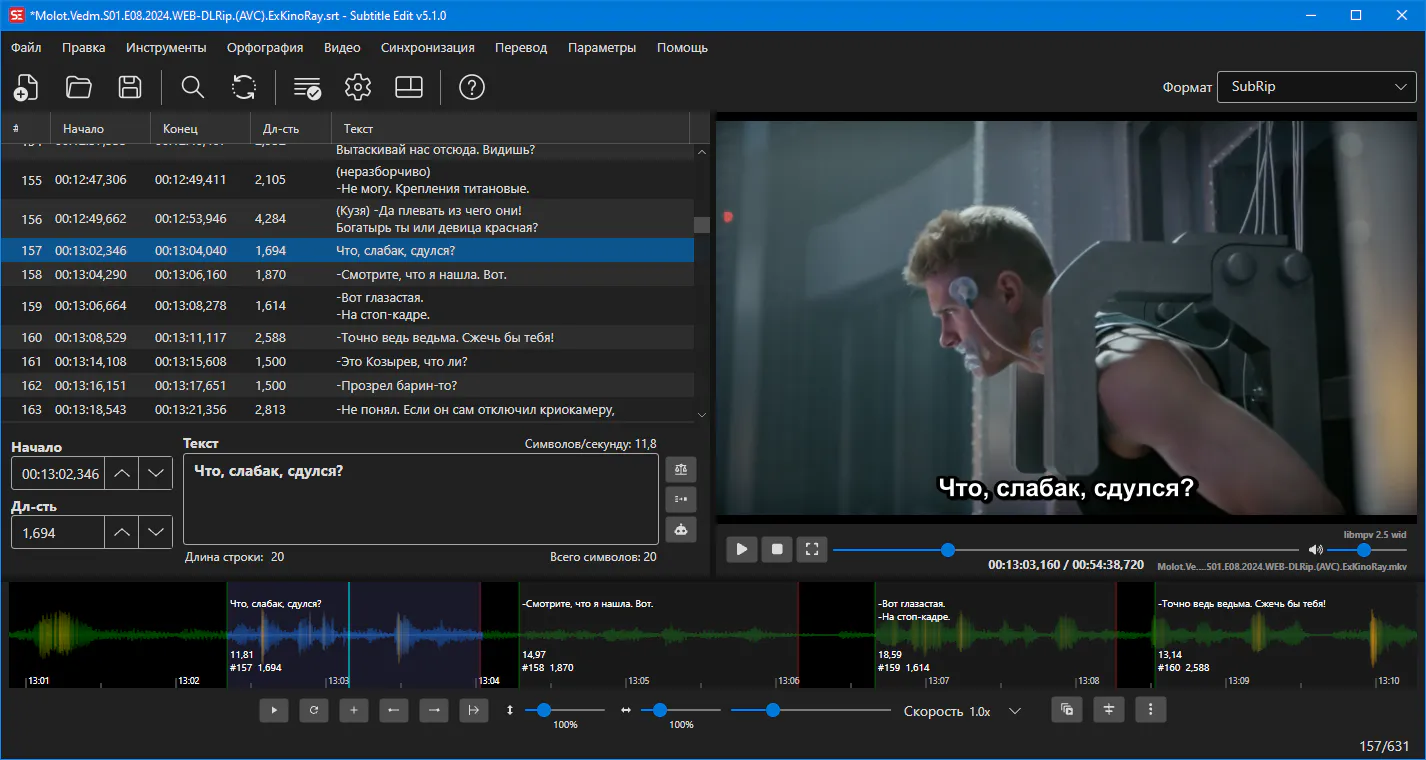Click the Текст column header
Image resolution: width=1426 pixels, height=760 pixels.
click(510, 128)
